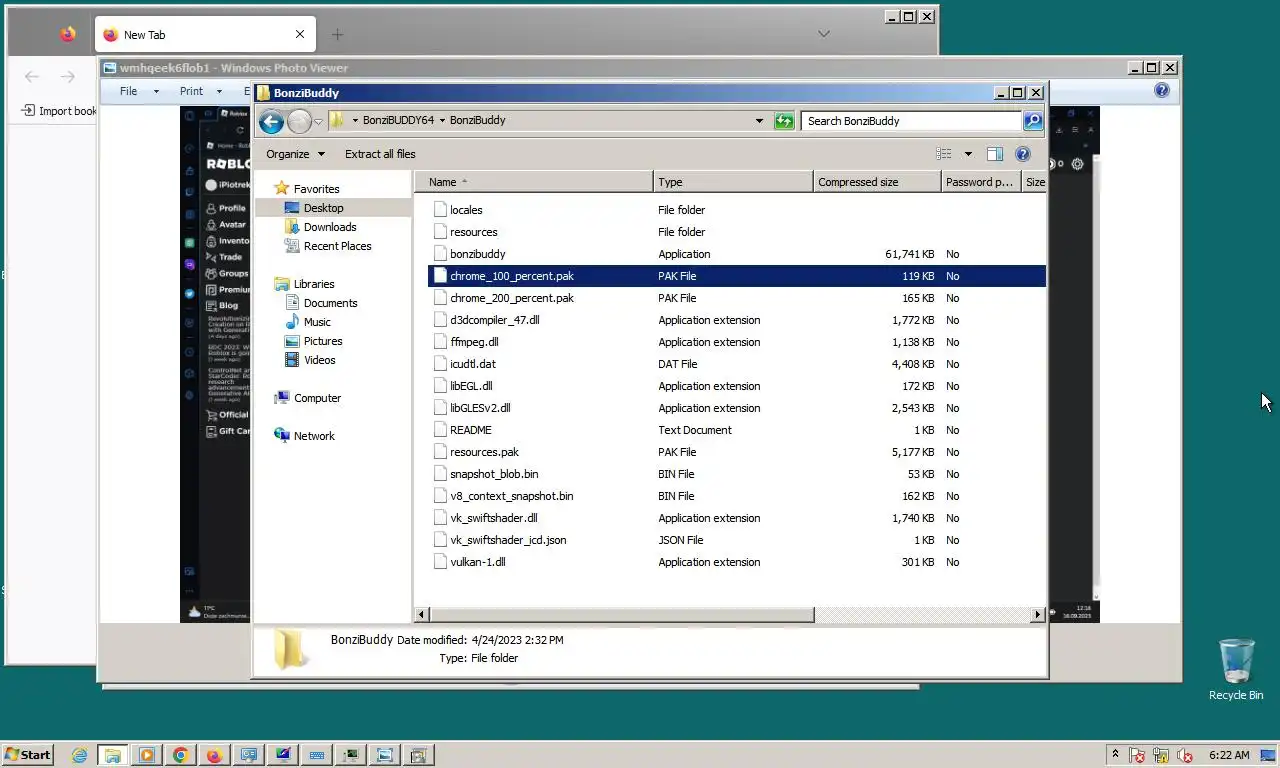The width and height of the screenshot is (1280, 768).
Task: Open Recent Places in navigation pane
Action: 337,246
